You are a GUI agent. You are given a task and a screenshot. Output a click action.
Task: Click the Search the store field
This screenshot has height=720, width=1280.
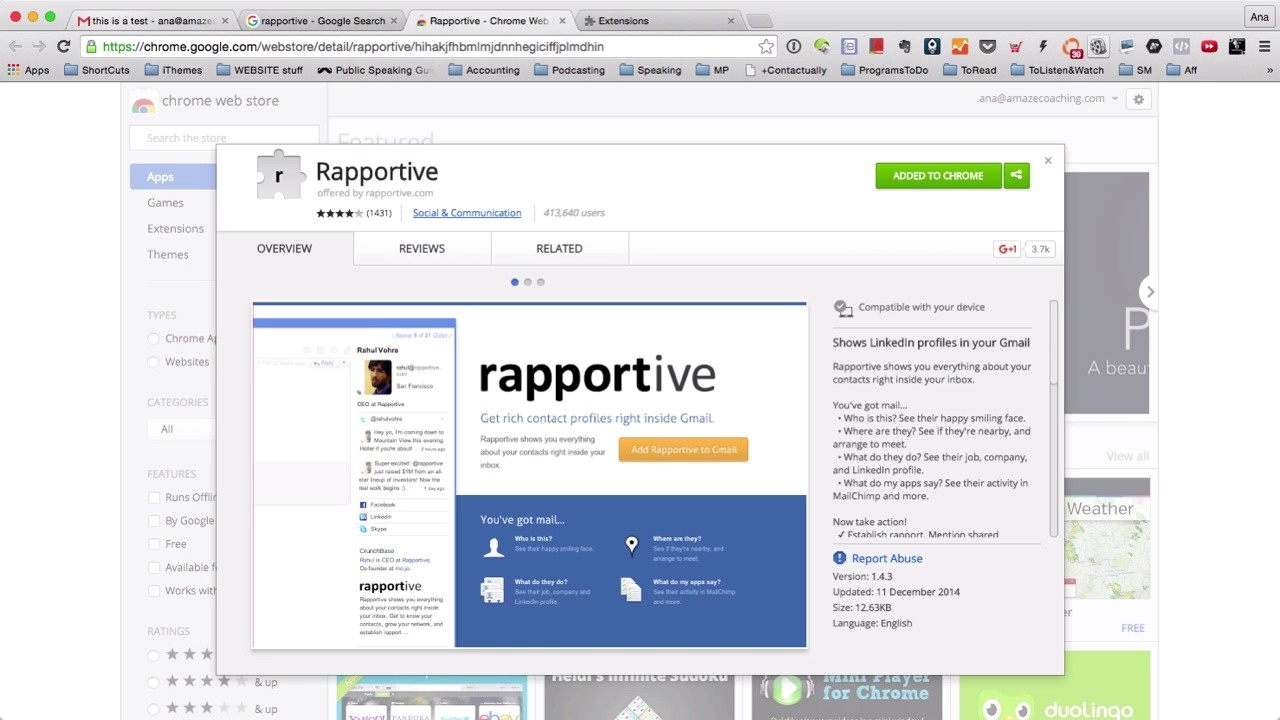pos(224,138)
